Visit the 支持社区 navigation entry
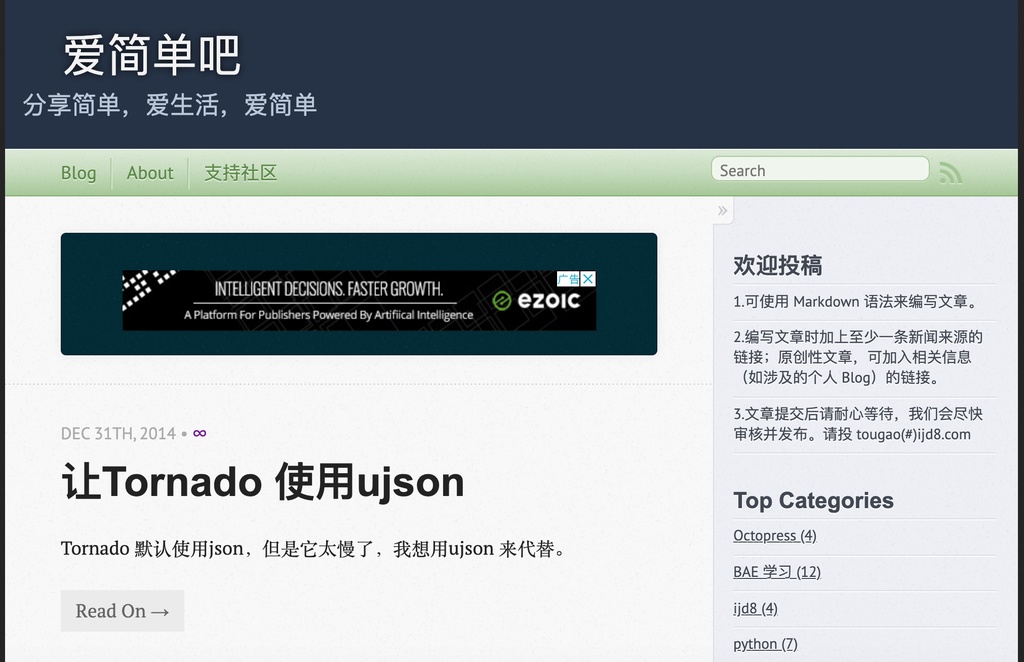 (240, 172)
